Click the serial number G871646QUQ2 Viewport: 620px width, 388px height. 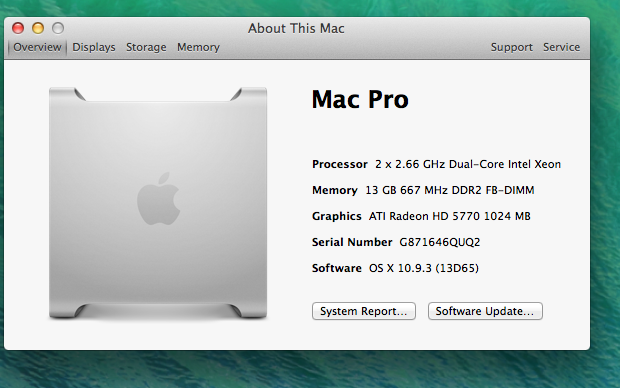[x=440, y=242]
